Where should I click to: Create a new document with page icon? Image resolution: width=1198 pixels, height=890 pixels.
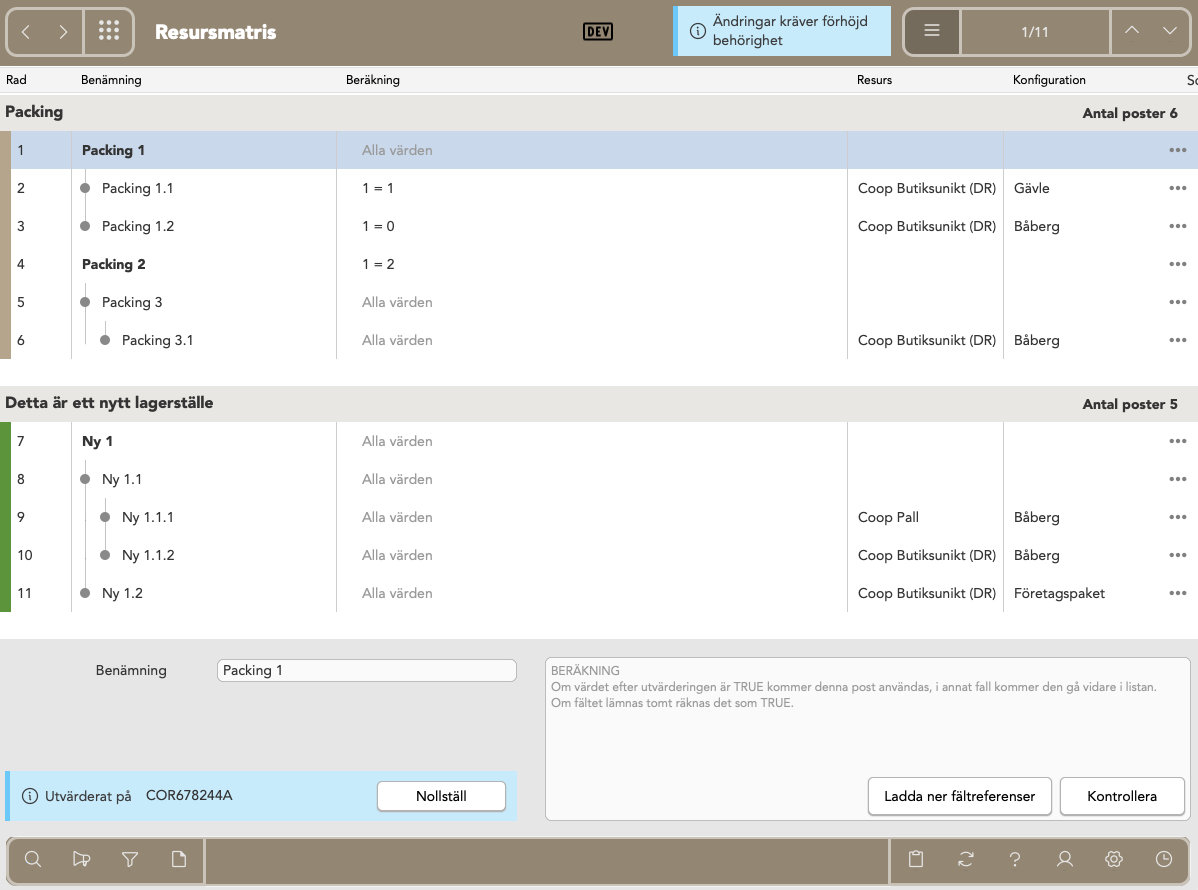(x=179, y=859)
